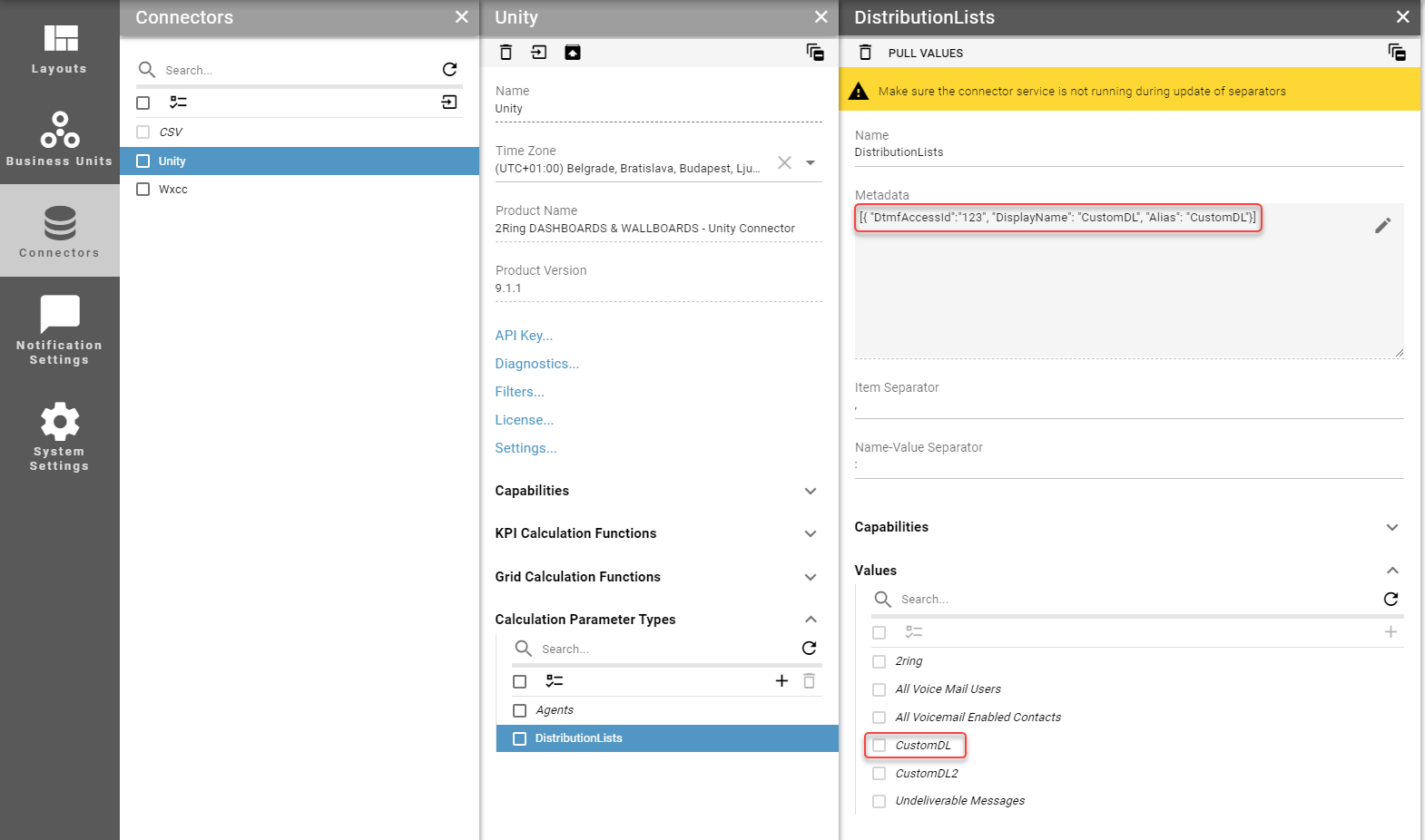The height and width of the screenshot is (840, 1425).
Task: Select the CustomDL2 value
Action: point(927,774)
